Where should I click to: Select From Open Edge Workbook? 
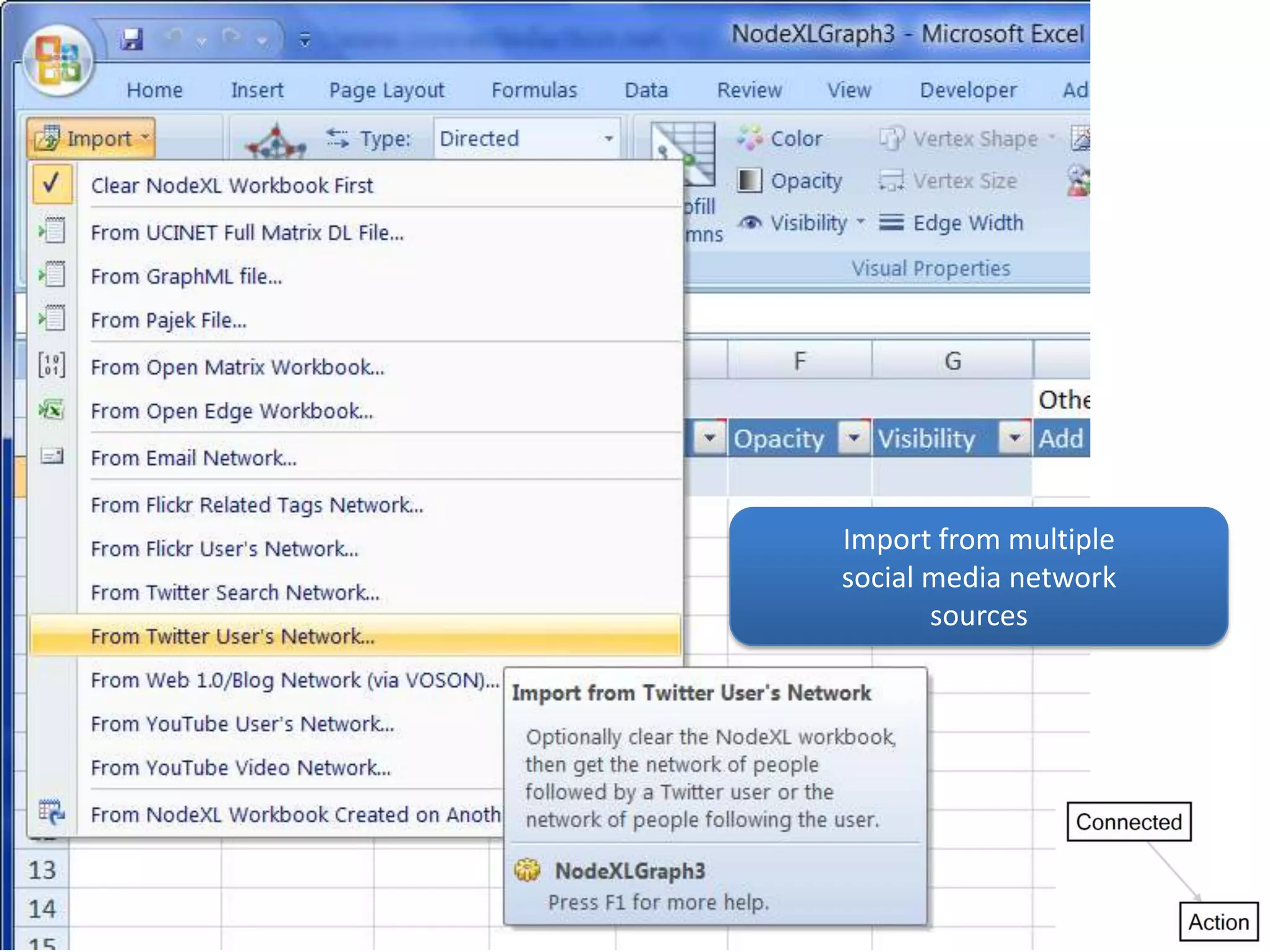coord(356,412)
